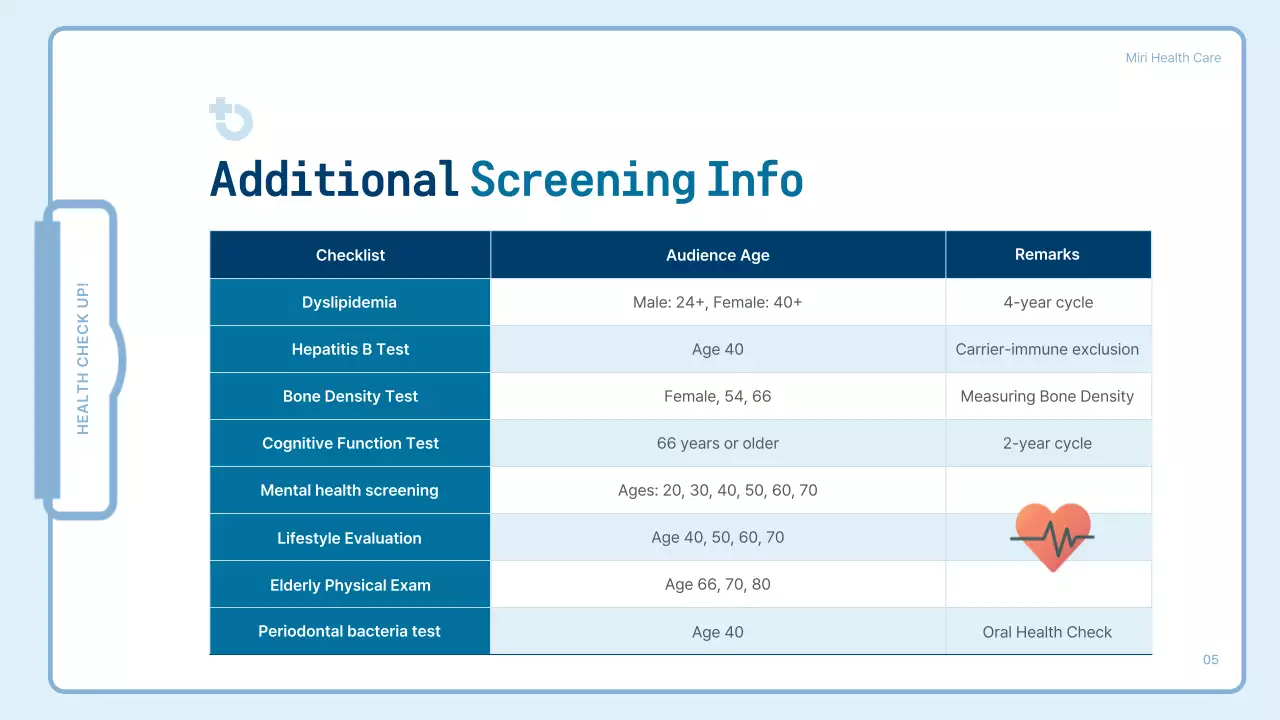Select the 'Additional Screening Info' title
The width and height of the screenshot is (1280, 720).
click(506, 180)
